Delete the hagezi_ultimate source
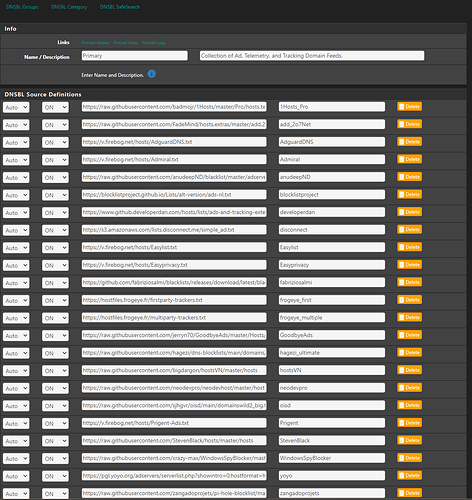The height and width of the screenshot is (500, 472). point(409,353)
